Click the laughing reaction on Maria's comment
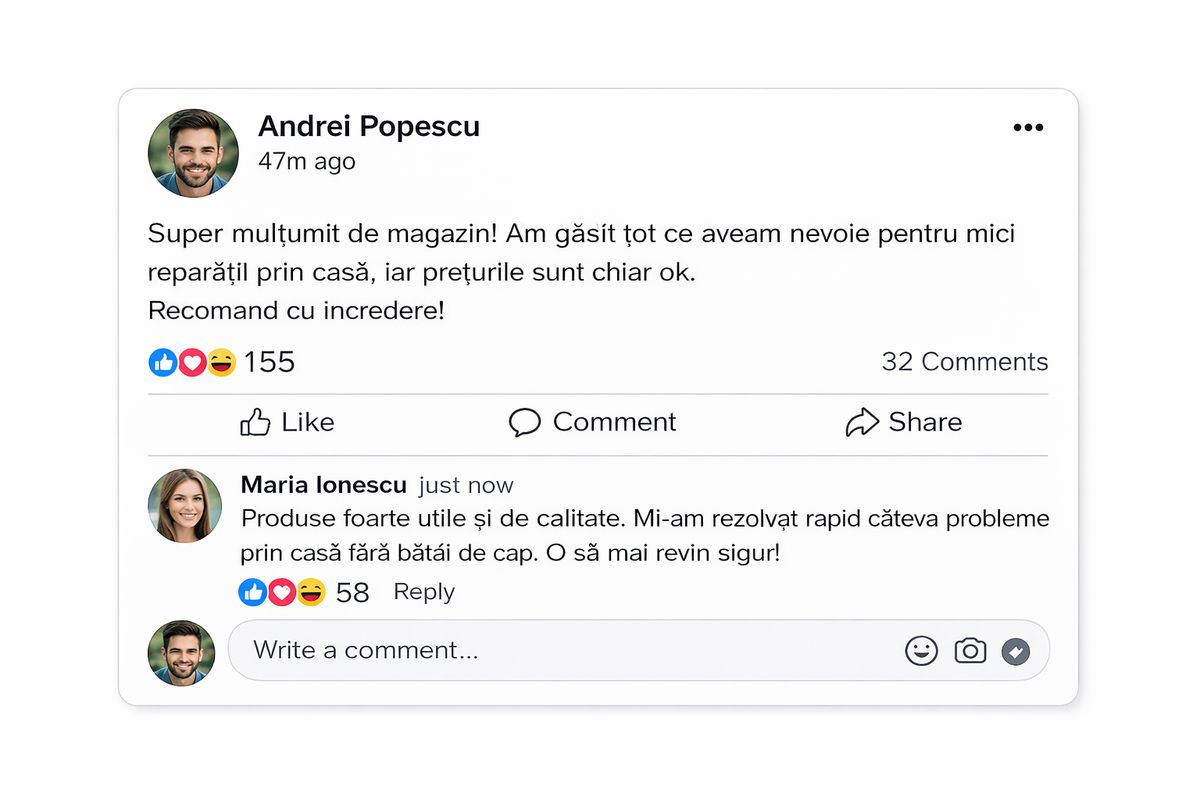This screenshot has height=800, width=1200. click(311, 592)
